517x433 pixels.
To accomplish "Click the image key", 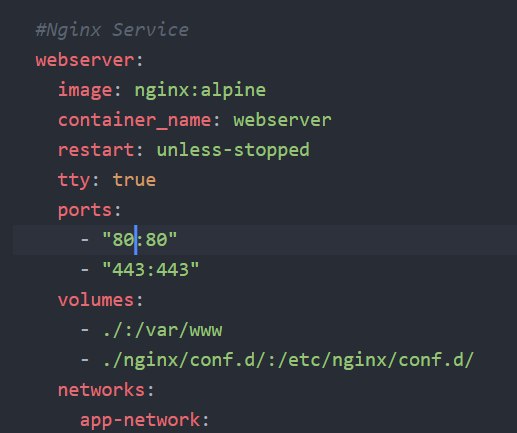I will tap(85, 90).
